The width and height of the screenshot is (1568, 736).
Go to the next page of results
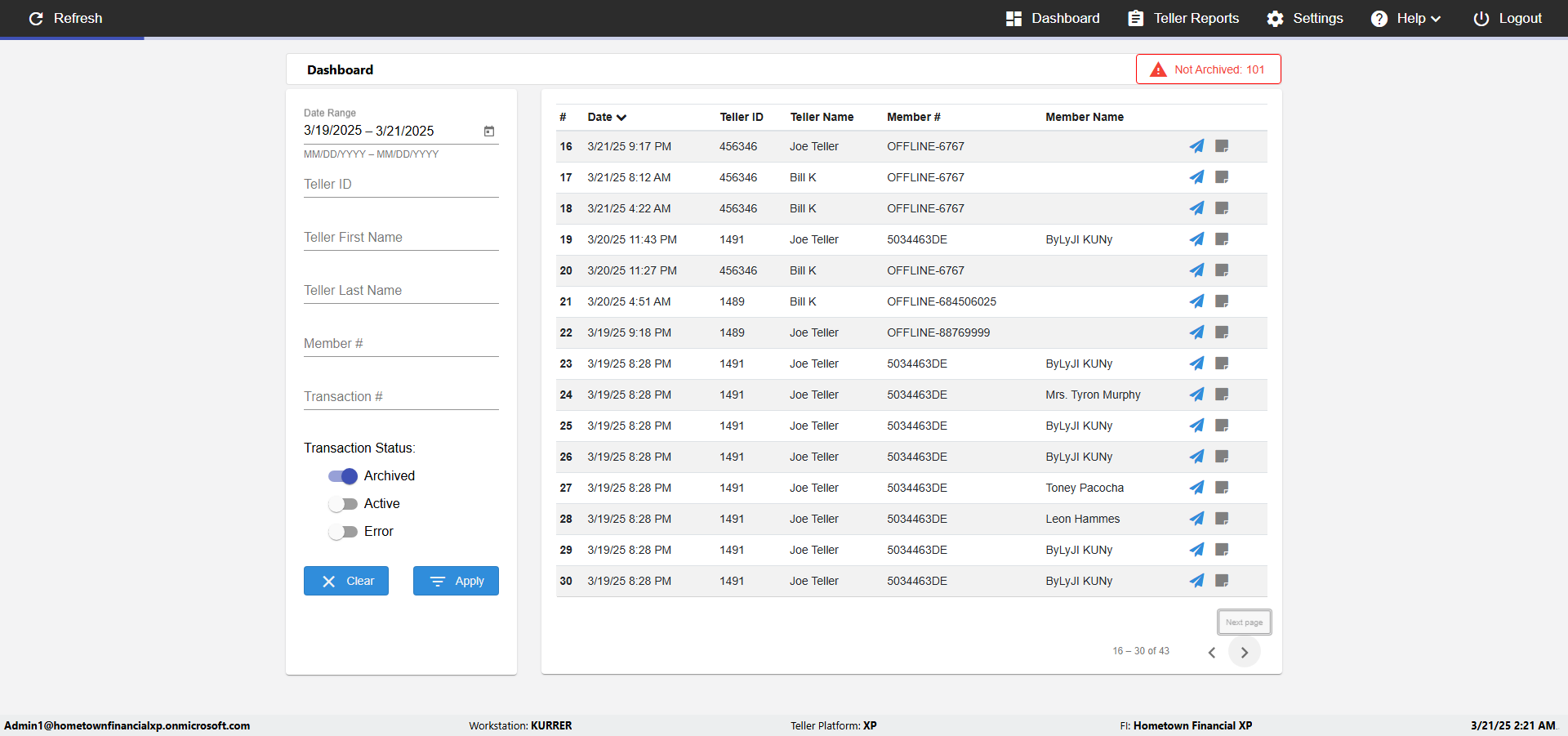click(x=1245, y=652)
